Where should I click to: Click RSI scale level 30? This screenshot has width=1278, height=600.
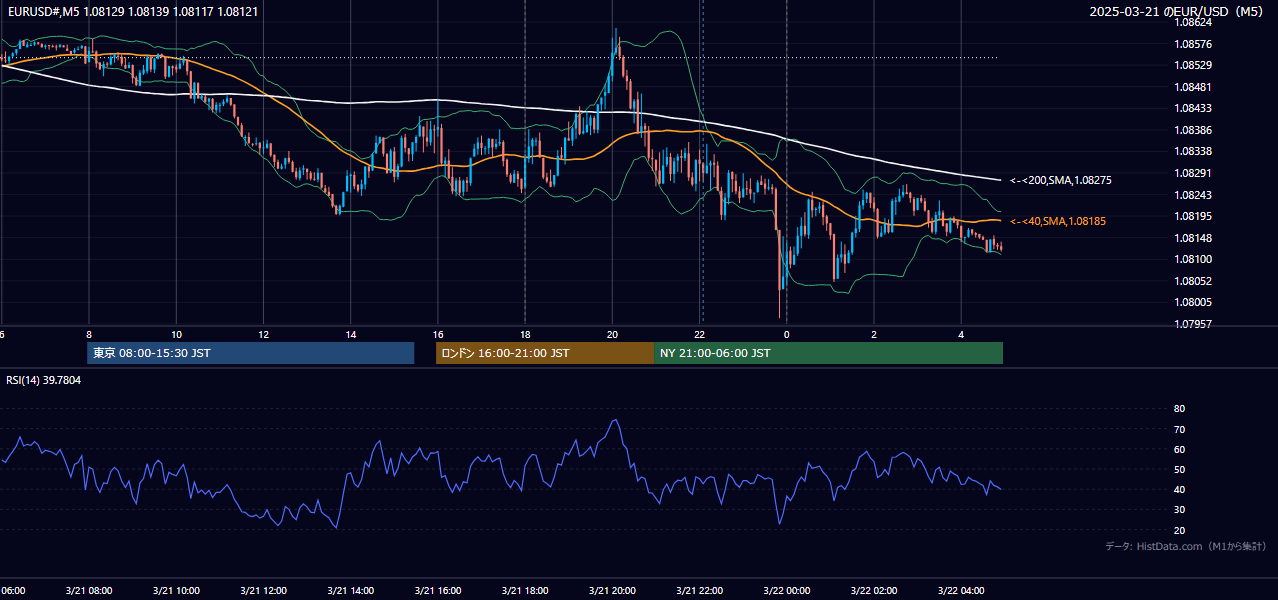click(1179, 510)
